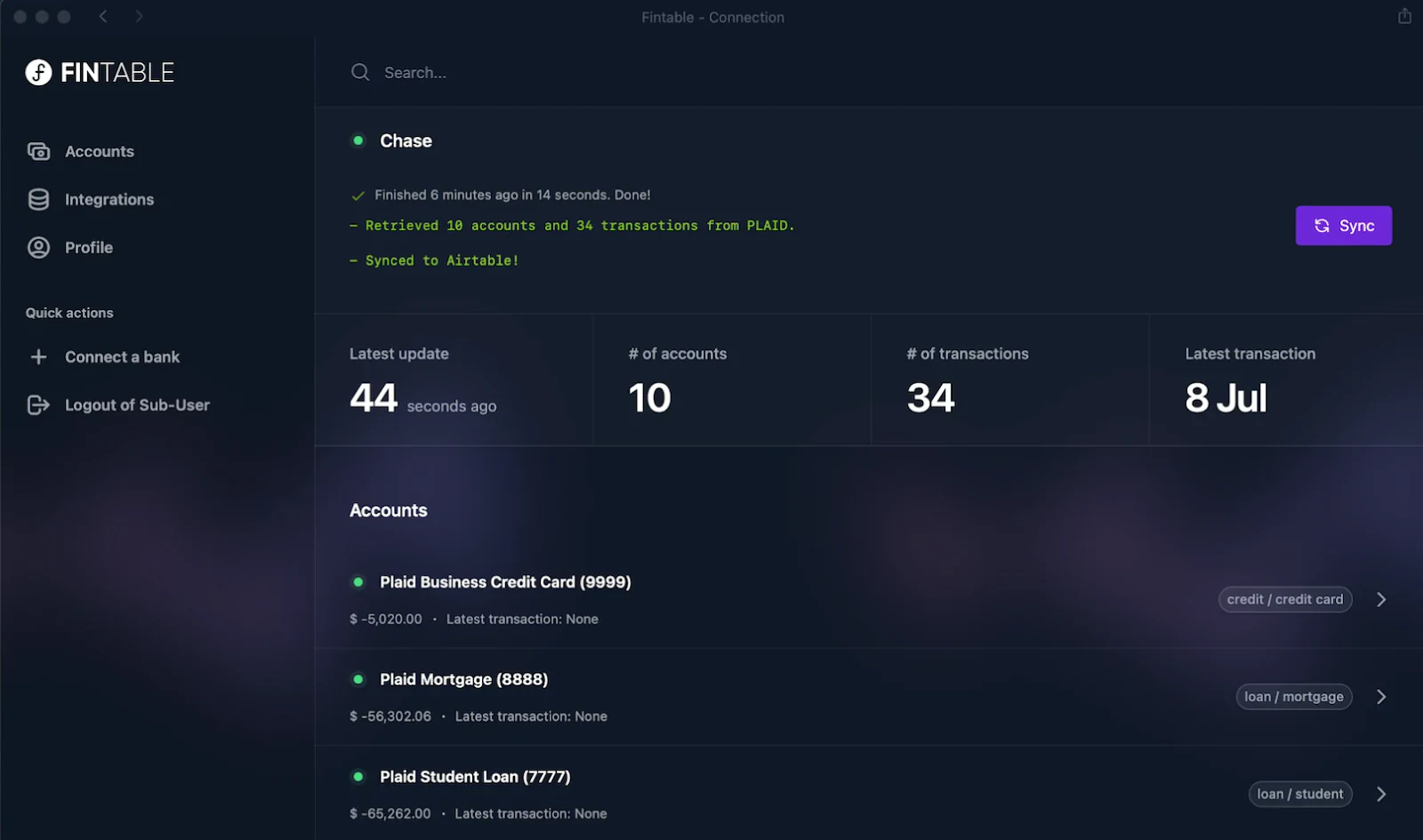1423x840 pixels.
Task: Click the Logout of Sub-User exit icon
Action: (x=38, y=405)
